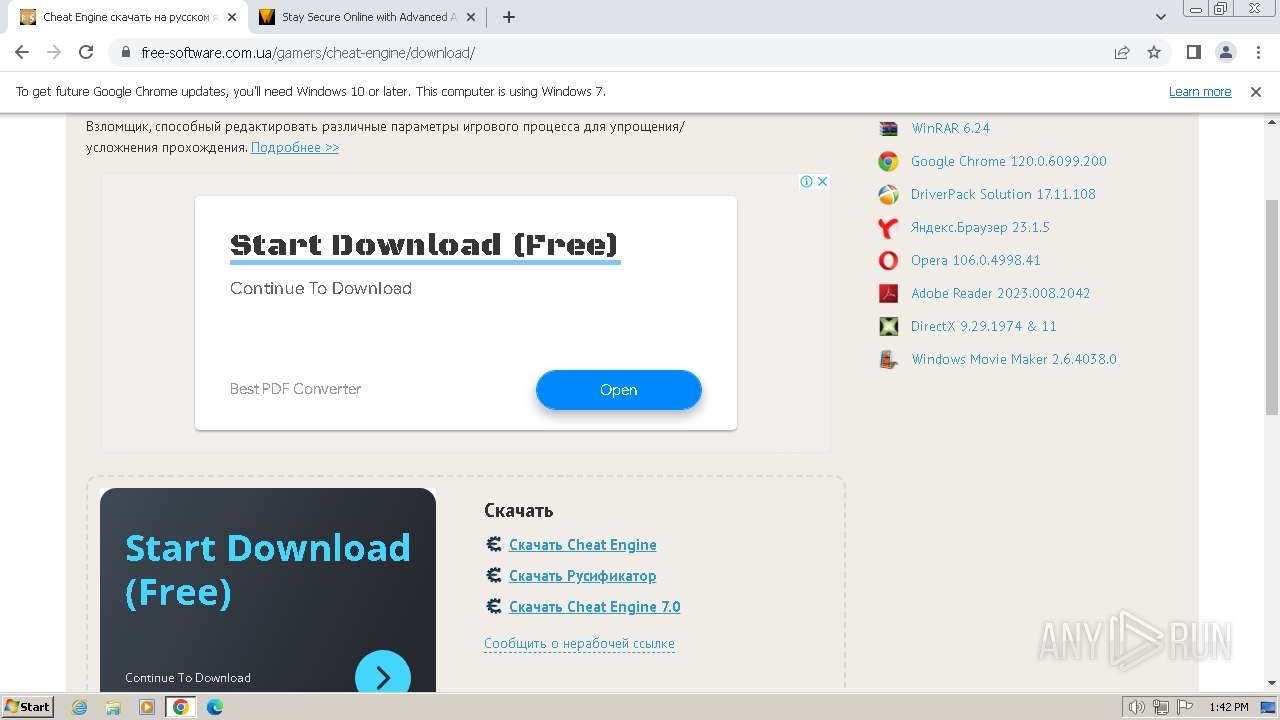Open Скачать Cheat Engine link

pyautogui.click(x=583, y=545)
